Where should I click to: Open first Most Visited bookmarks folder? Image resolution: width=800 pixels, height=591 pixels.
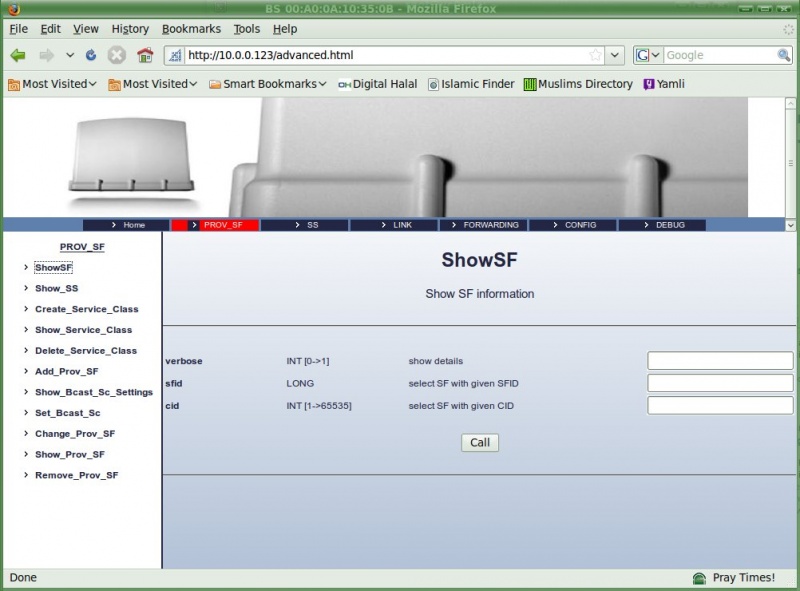(52, 84)
